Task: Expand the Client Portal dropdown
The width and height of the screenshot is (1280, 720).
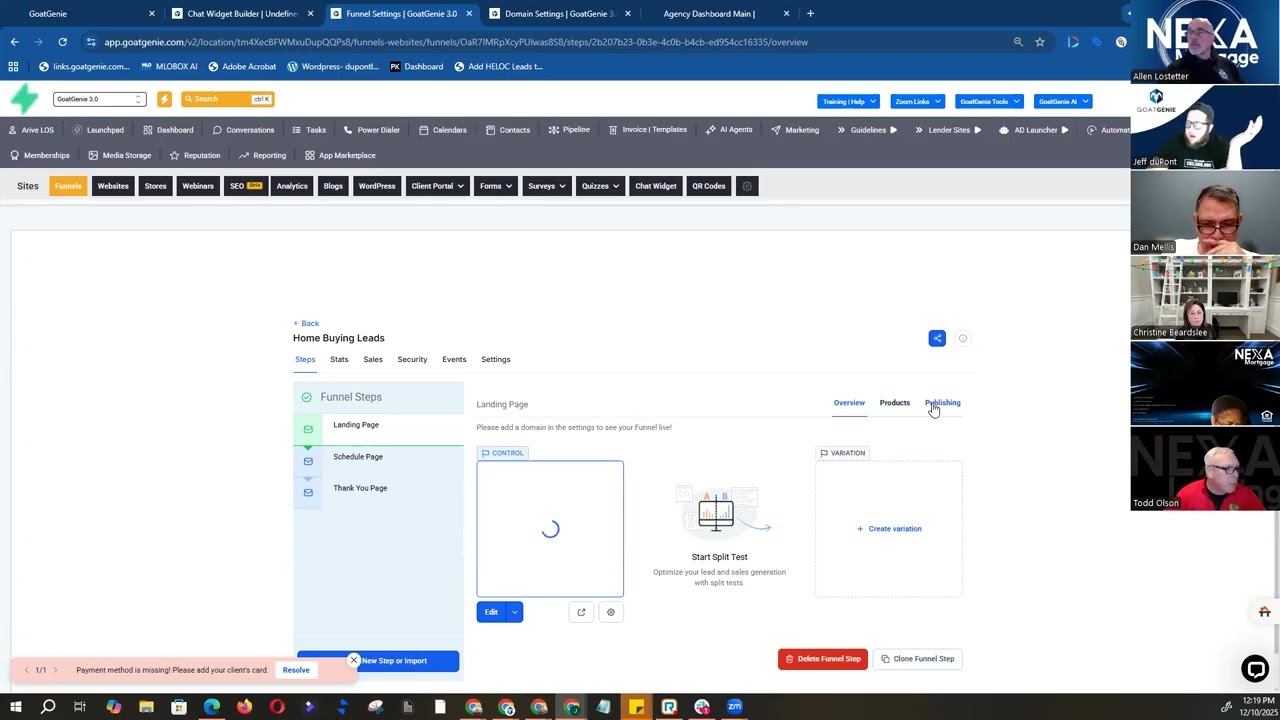Action: (x=438, y=186)
